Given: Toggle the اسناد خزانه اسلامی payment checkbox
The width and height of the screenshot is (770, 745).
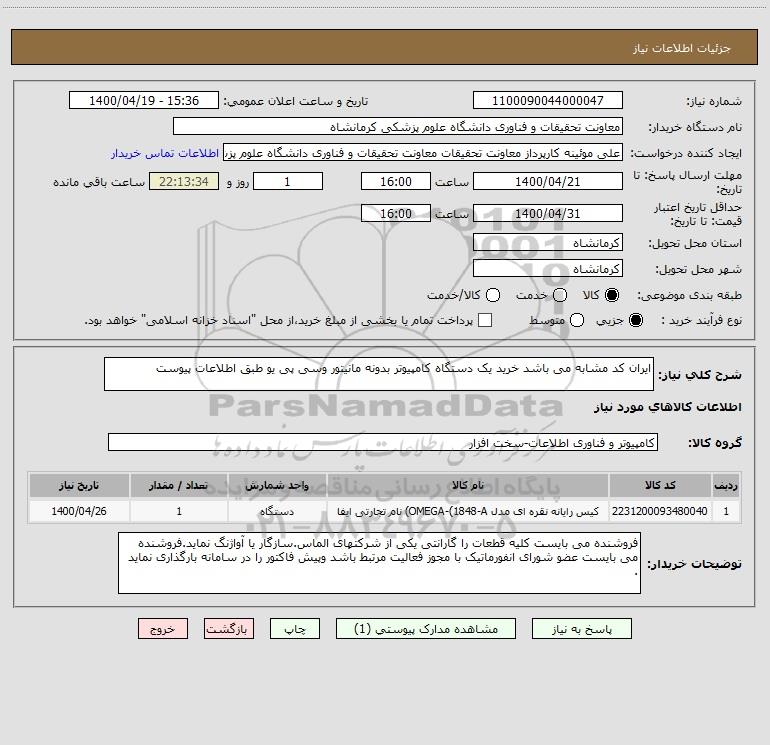Looking at the screenshot, I should click(485, 320).
